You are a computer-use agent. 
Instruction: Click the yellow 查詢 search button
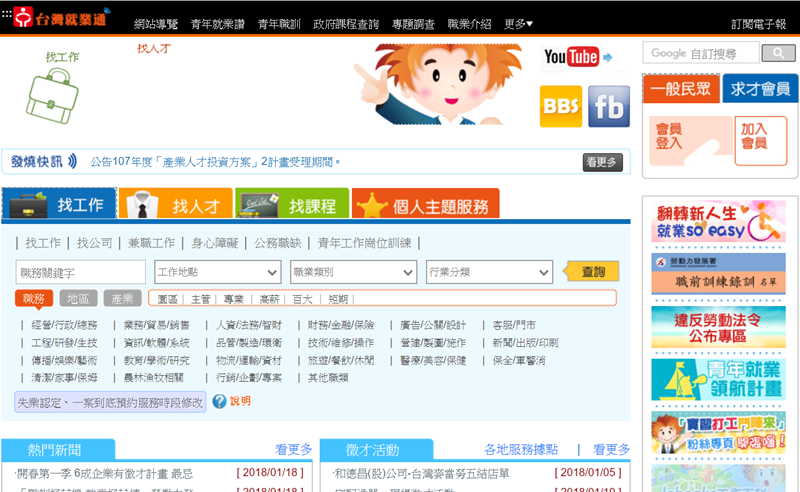[x=592, y=272]
